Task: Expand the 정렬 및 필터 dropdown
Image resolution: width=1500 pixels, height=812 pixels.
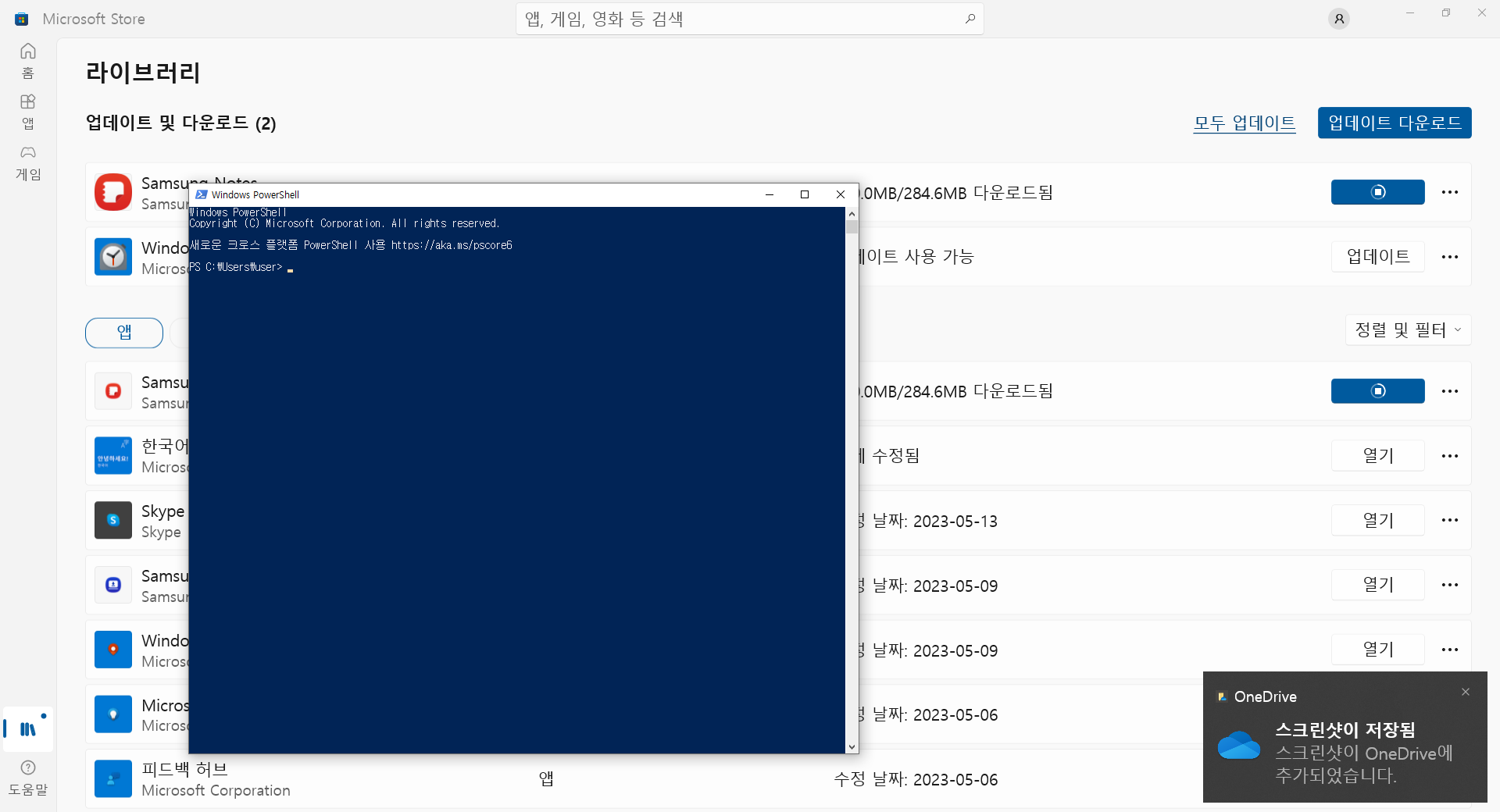Action: 1408,330
